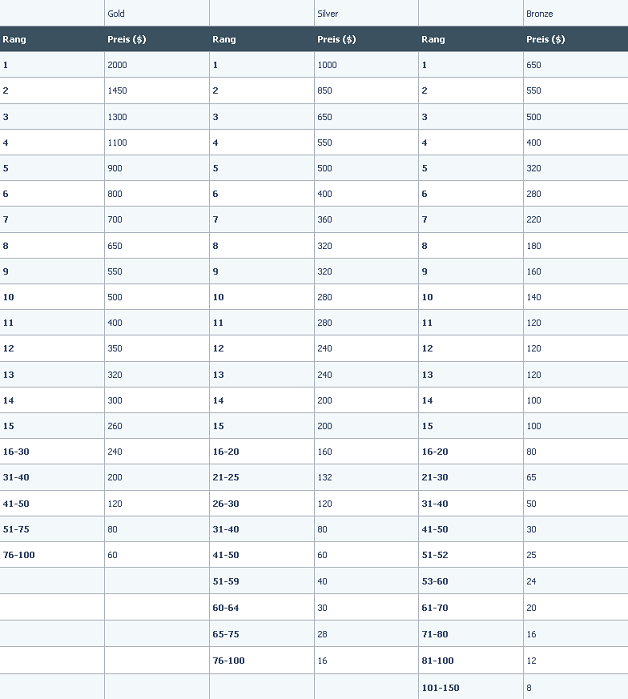The image size is (628, 699).
Task: Click the Gold rank range 76-100
Action: coord(19,555)
